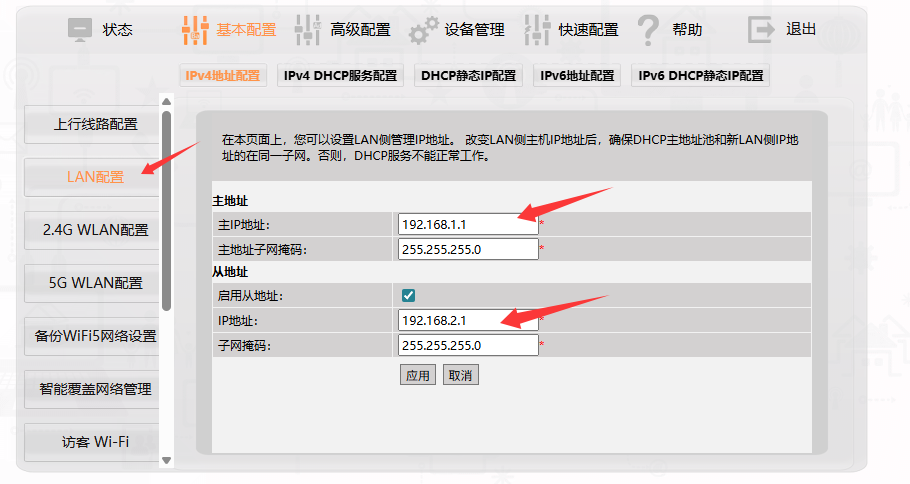Click the 从地址 IP地址 input field

pyautogui.click(x=468, y=320)
